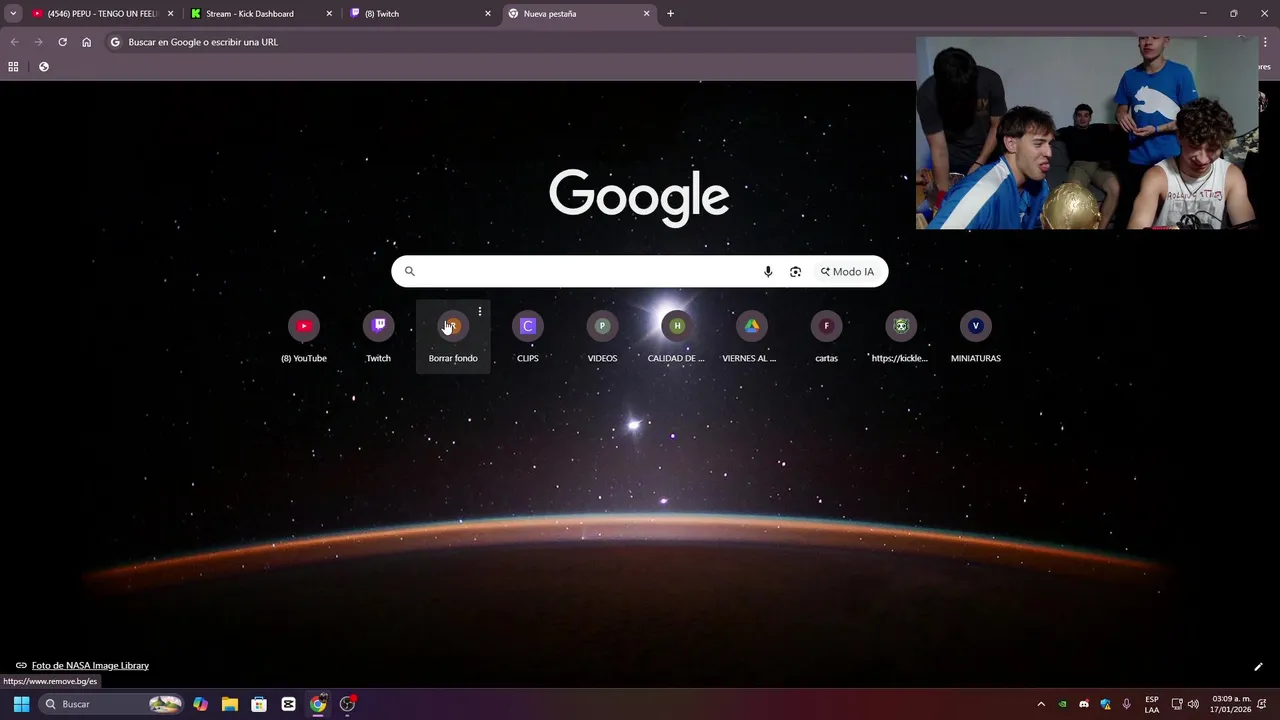
Task: Expand the tab search dropdown
Action: click(x=13, y=14)
